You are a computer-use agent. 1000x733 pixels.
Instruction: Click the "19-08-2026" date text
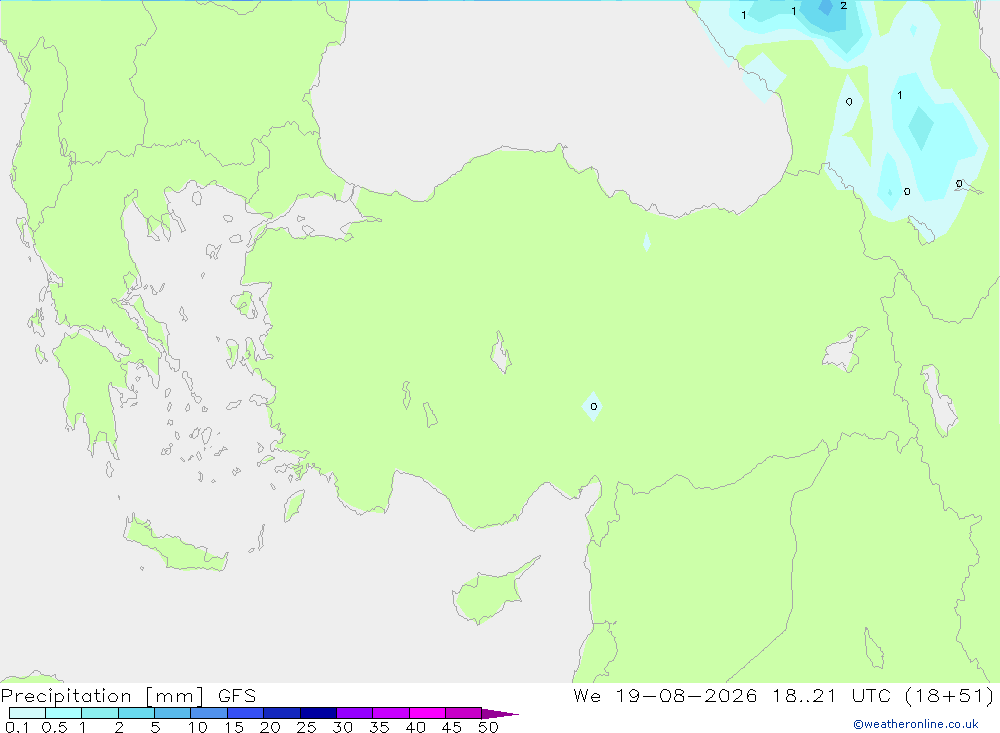point(686,695)
